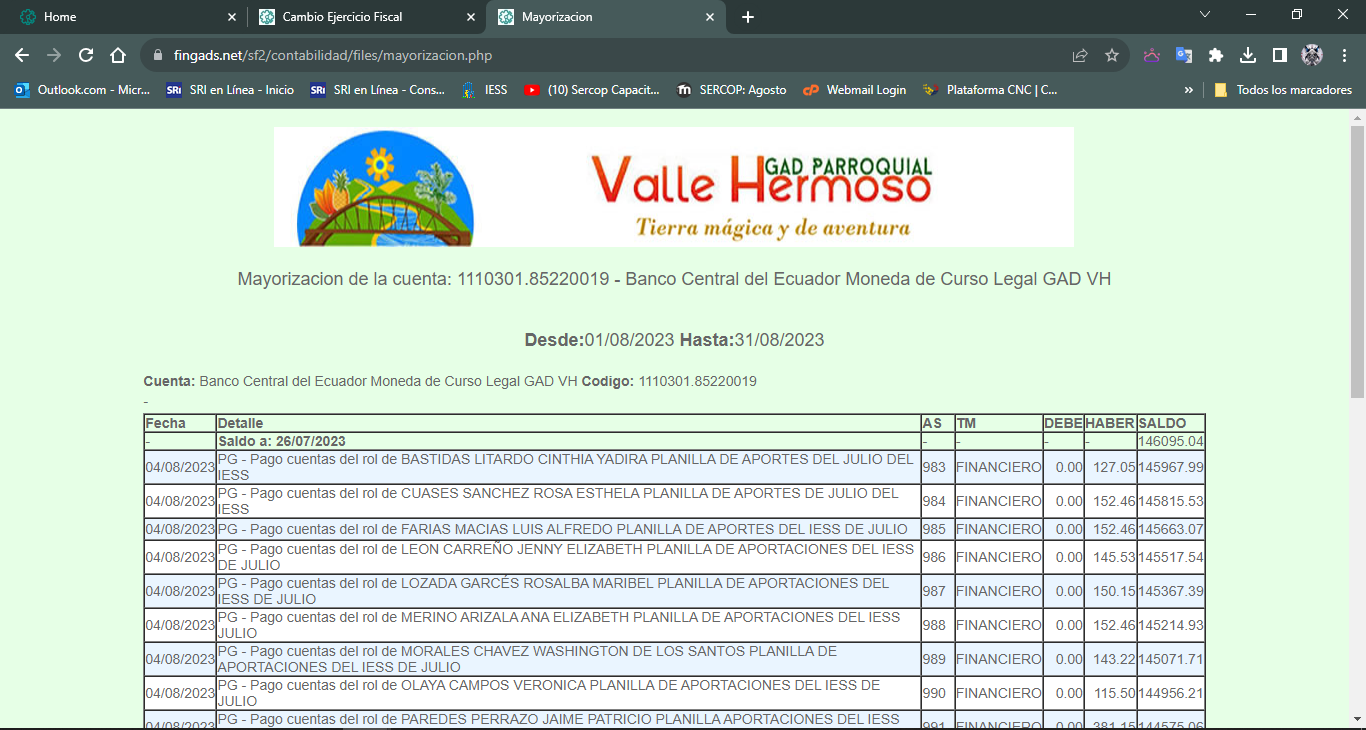Open the share page icon in address bar
Screen dimensions: 1366x730
coord(1080,56)
